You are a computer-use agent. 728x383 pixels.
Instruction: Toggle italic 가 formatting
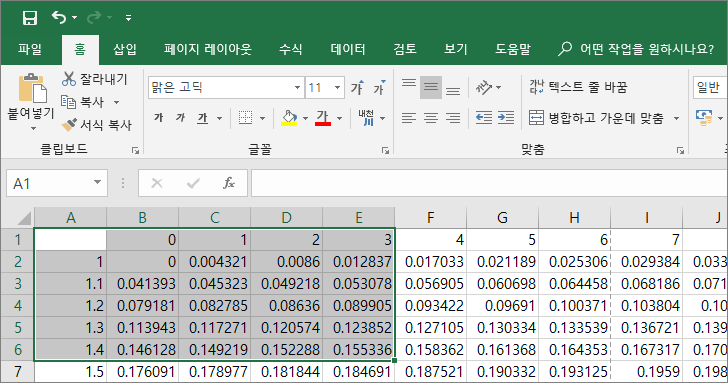coord(180,118)
